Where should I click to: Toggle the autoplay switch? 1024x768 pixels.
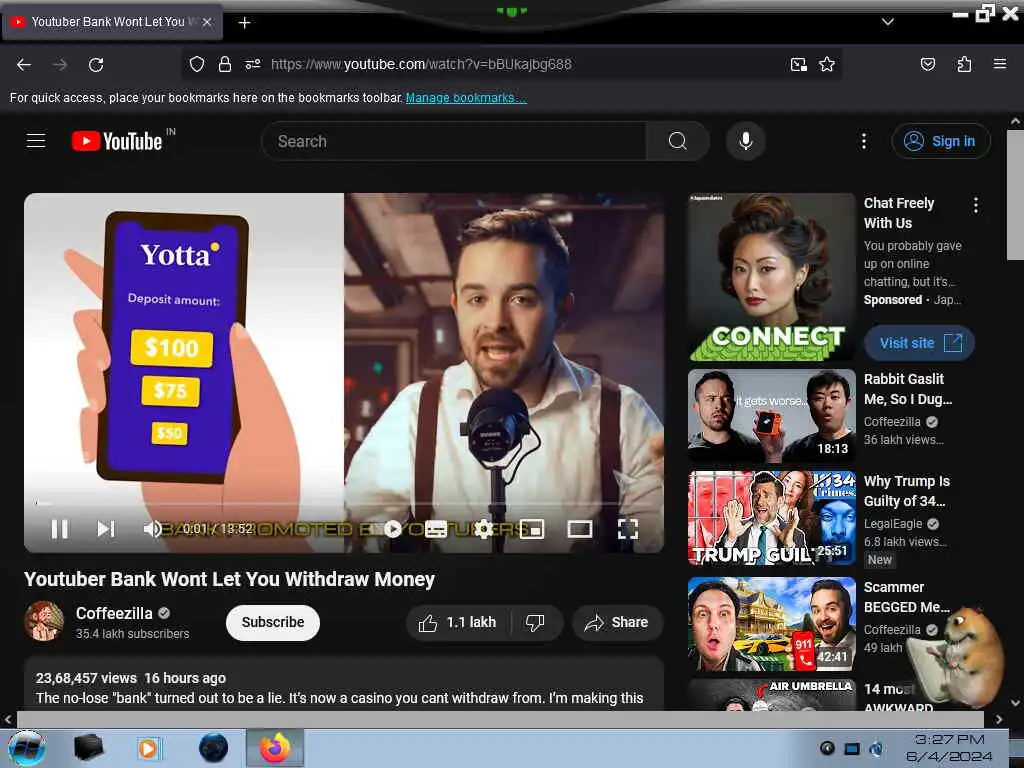392,529
